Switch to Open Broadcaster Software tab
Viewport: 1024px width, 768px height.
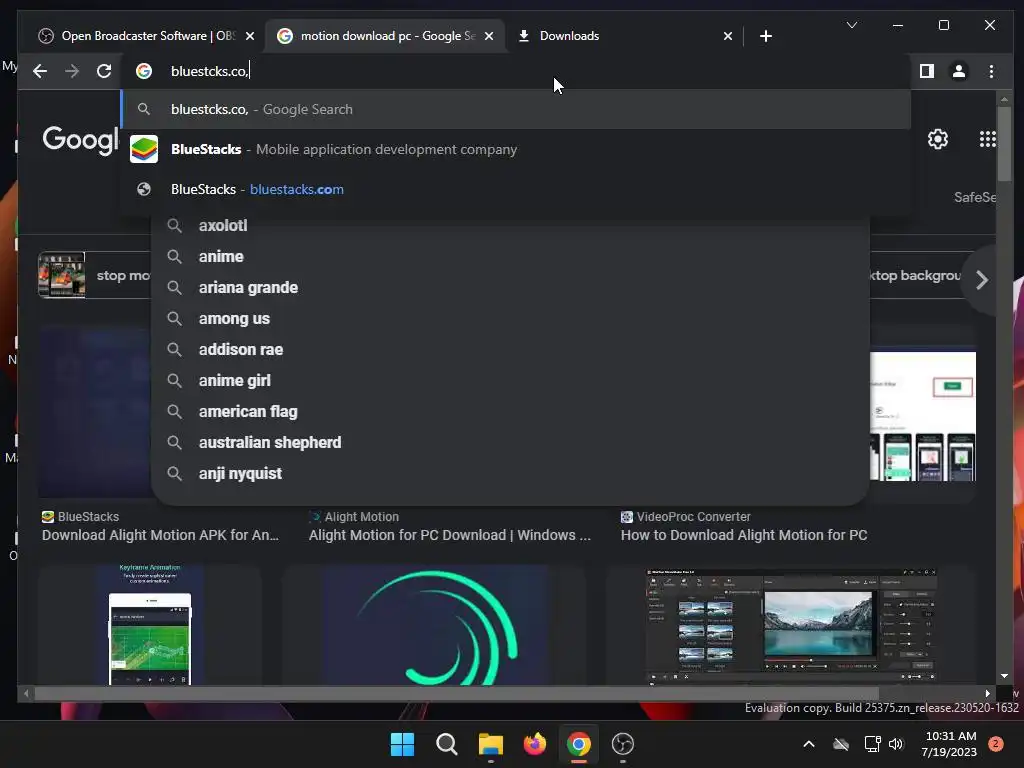point(144,36)
